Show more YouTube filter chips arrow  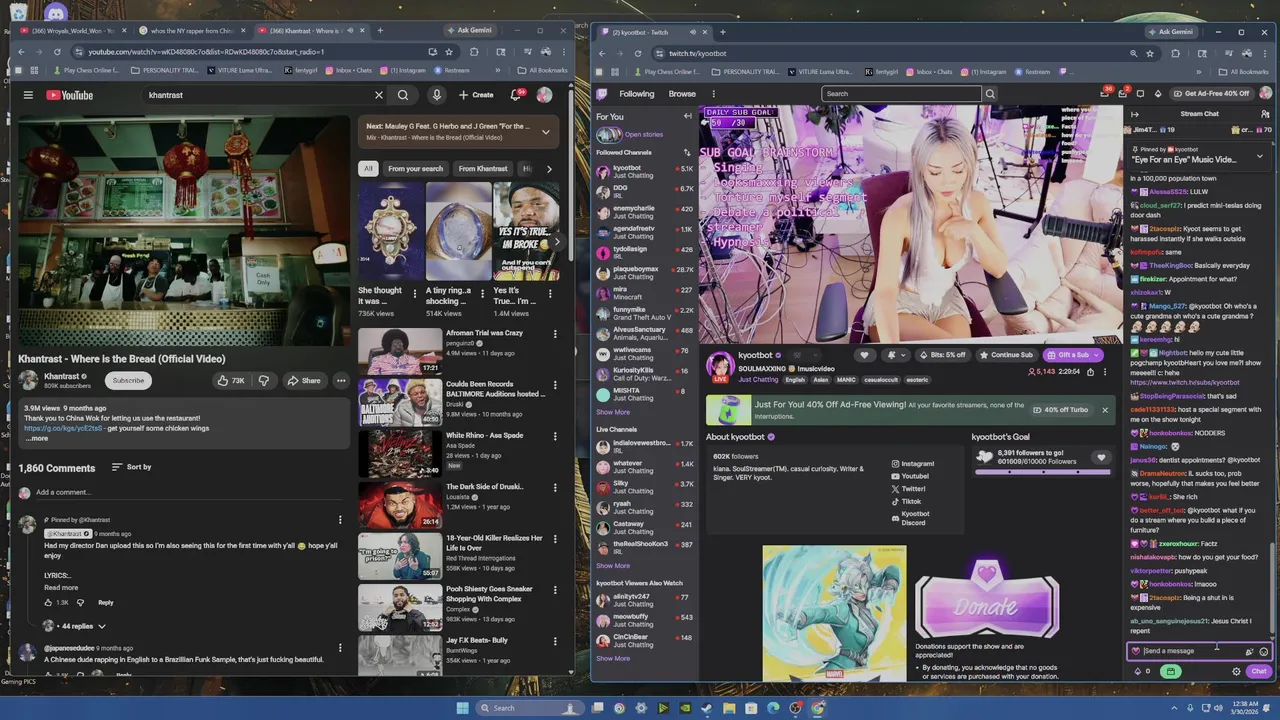pyautogui.click(x=549, y=169)
